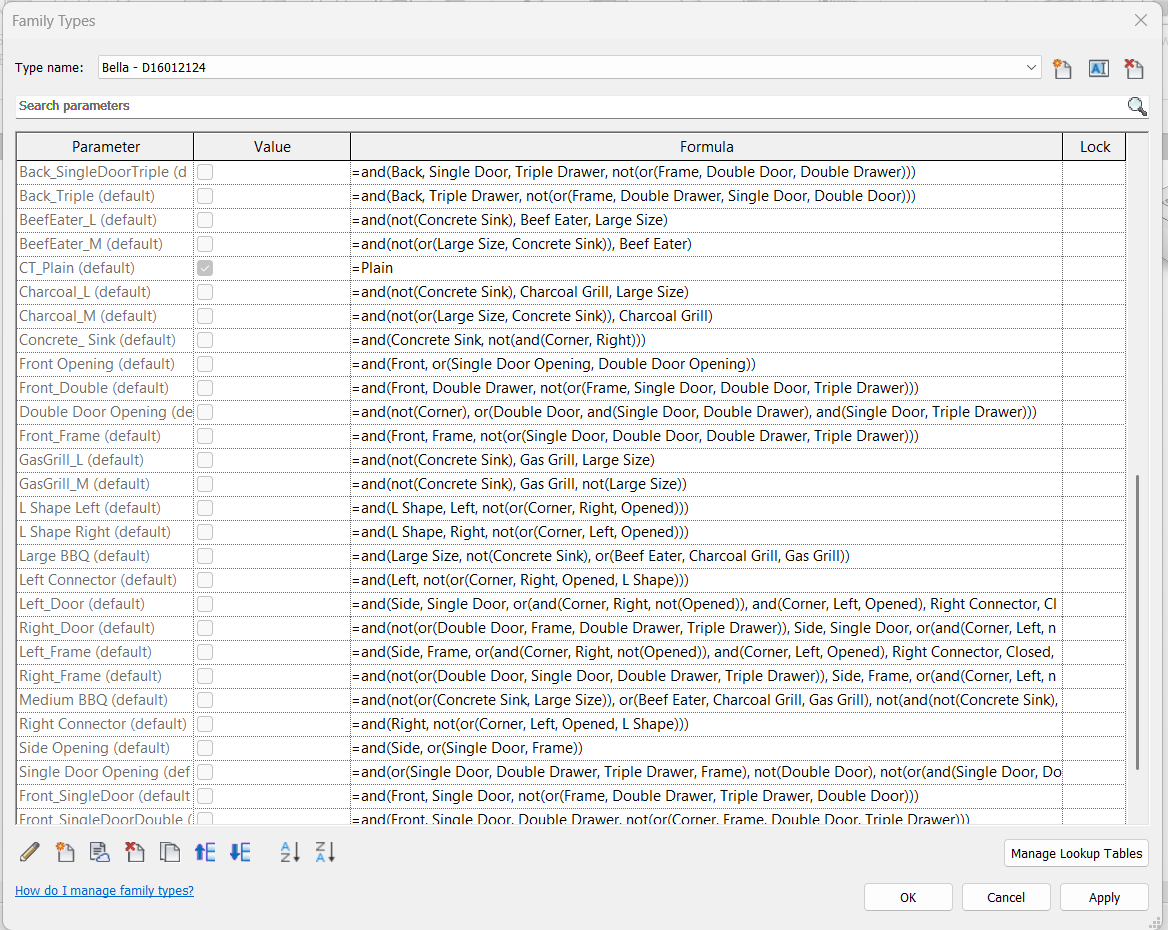Click the Formula column header
Screen dimensions: 1168x930
(x=706, y=147)
